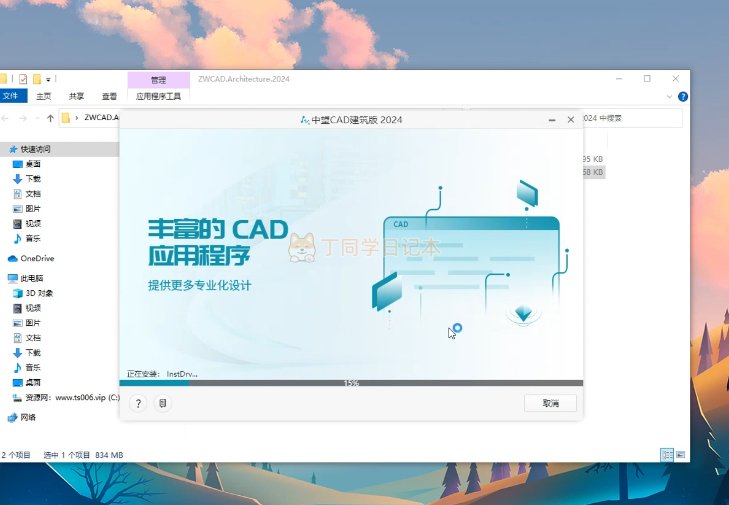Select OneDrive in the navigation pane
This screenshot has width=729, height=505.
click(x=31, y=259)
